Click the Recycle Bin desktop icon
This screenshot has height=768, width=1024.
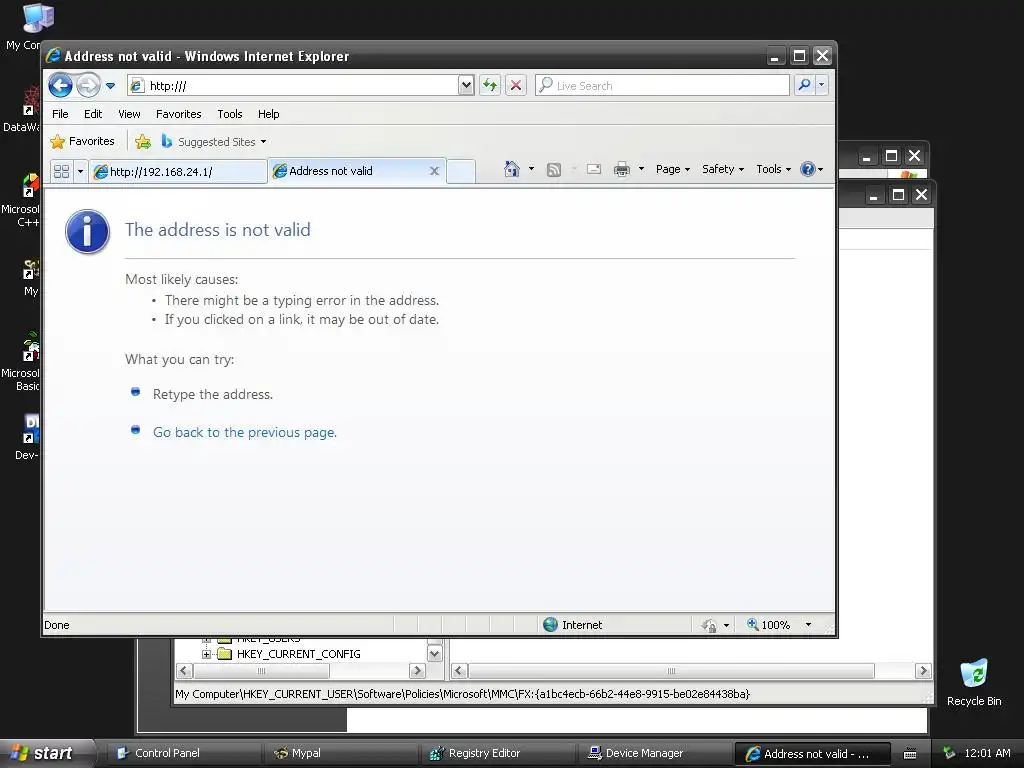click(974, 682)
